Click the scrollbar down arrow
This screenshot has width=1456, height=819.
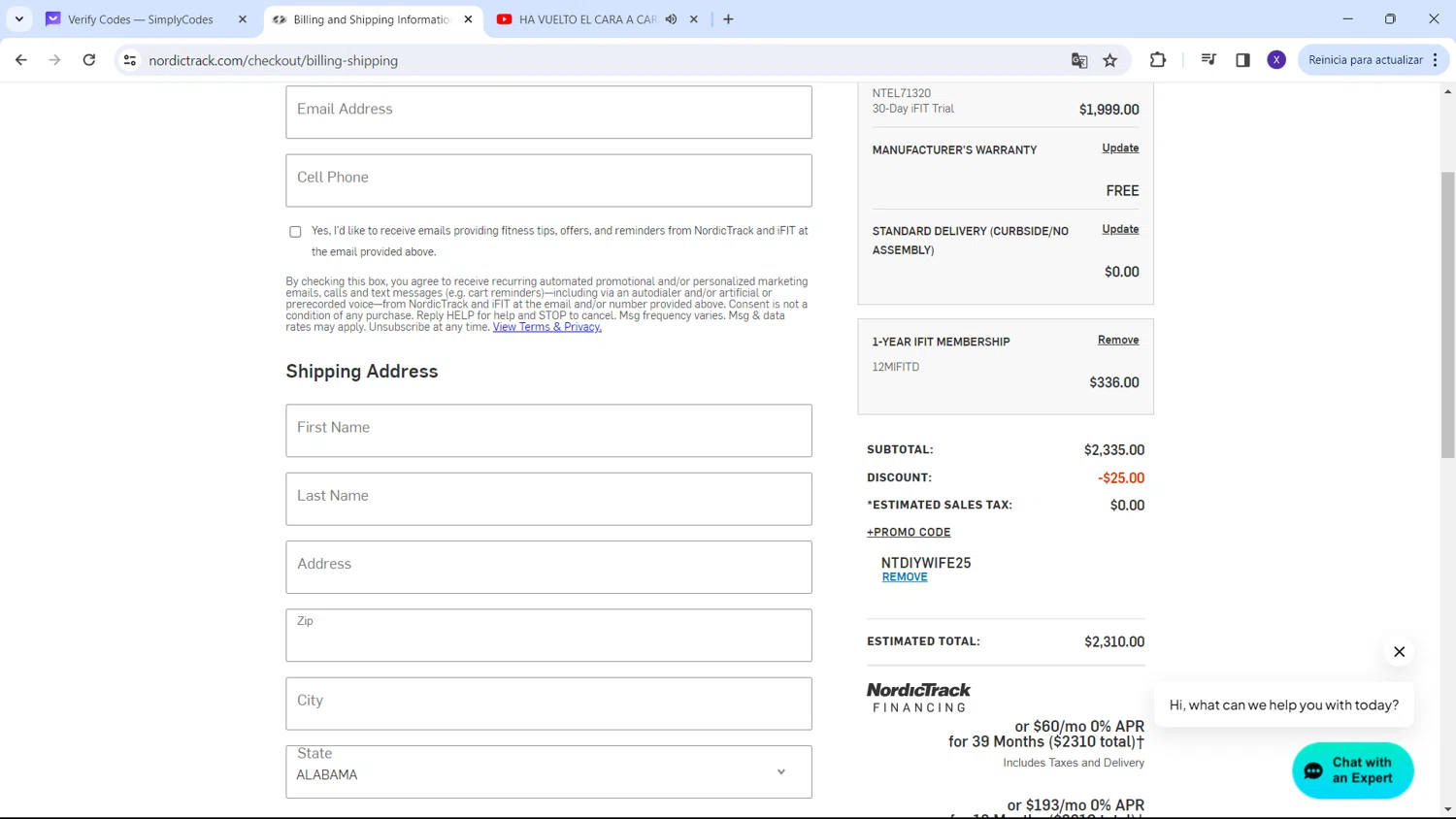1447,809
